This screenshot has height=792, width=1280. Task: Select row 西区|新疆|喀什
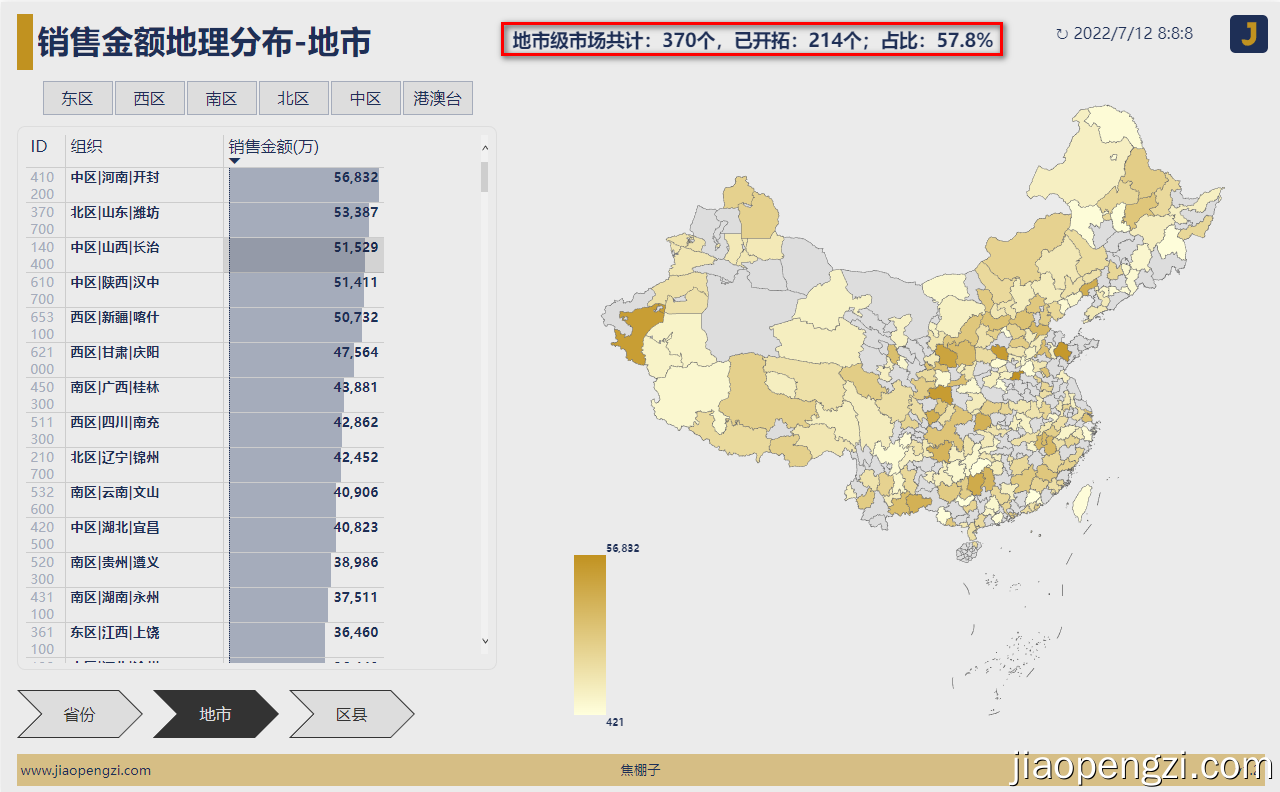click(205, 325)
